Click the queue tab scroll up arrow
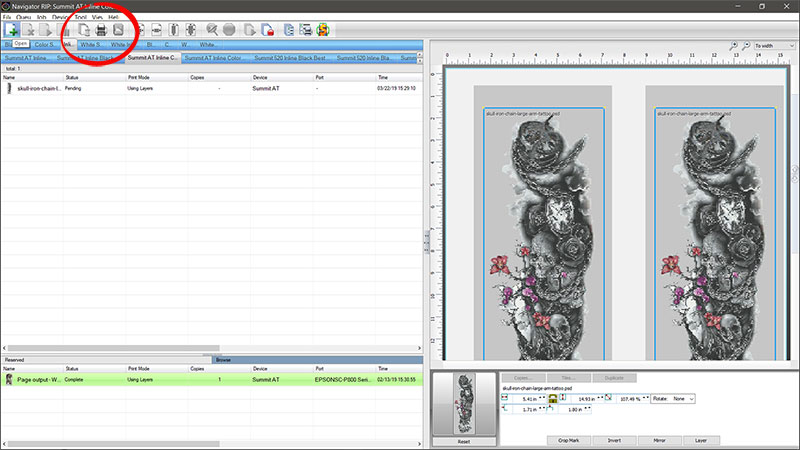Screen dimensions: 800x450 coord(419,55)
